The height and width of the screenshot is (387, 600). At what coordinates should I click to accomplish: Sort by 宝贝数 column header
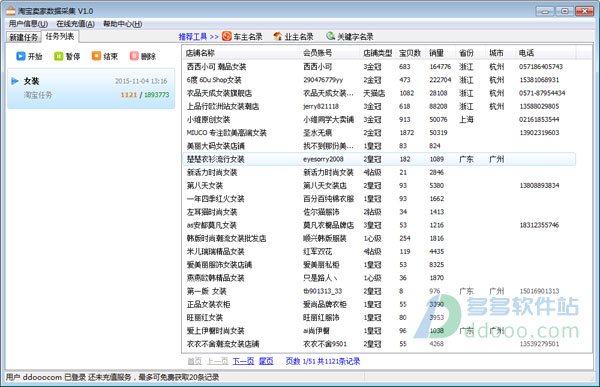[x=411, y=53]
